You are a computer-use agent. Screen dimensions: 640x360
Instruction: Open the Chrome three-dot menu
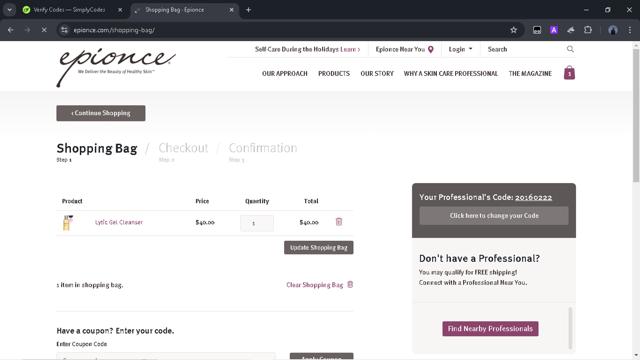(x=630, y=30)
